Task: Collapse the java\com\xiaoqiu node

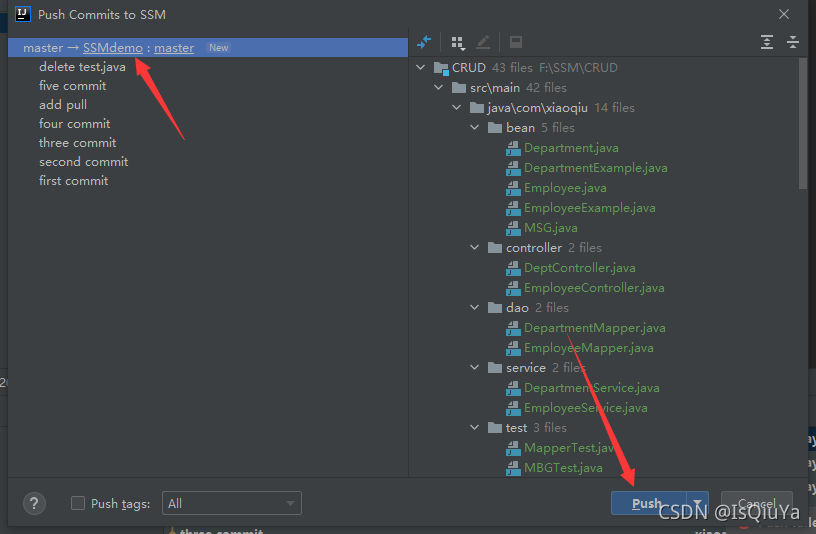Action: click(x=456, y=108)
